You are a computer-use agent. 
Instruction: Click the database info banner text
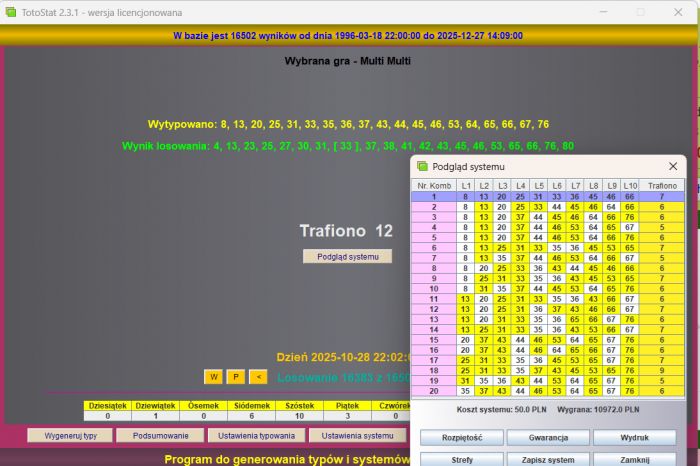(x=348, y=36)
